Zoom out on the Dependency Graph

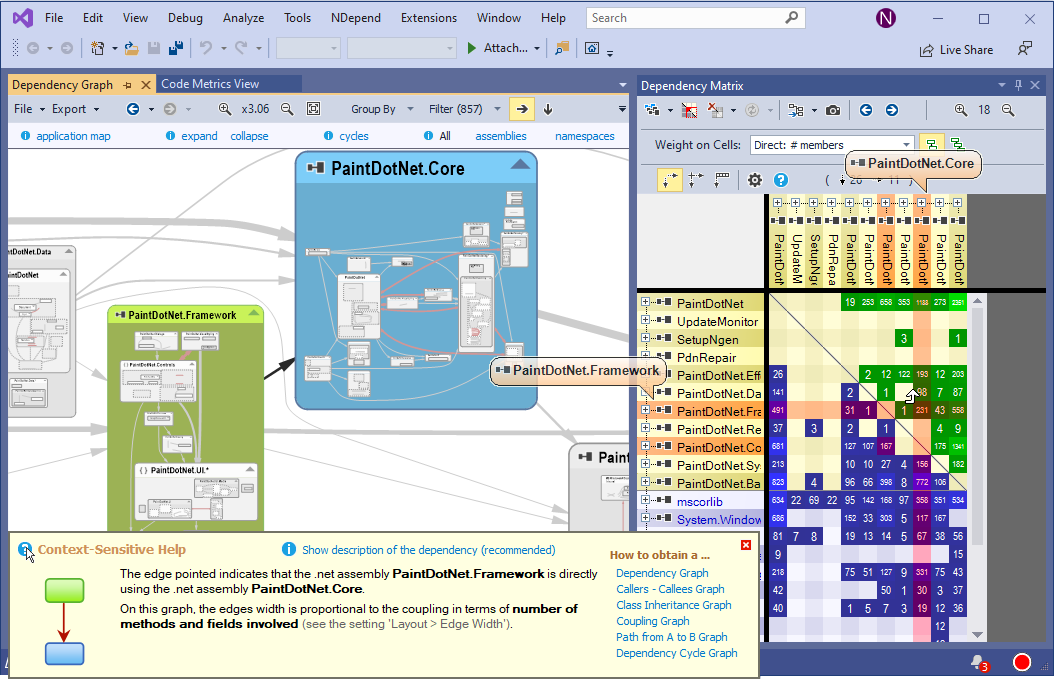(x=287, y=109)
